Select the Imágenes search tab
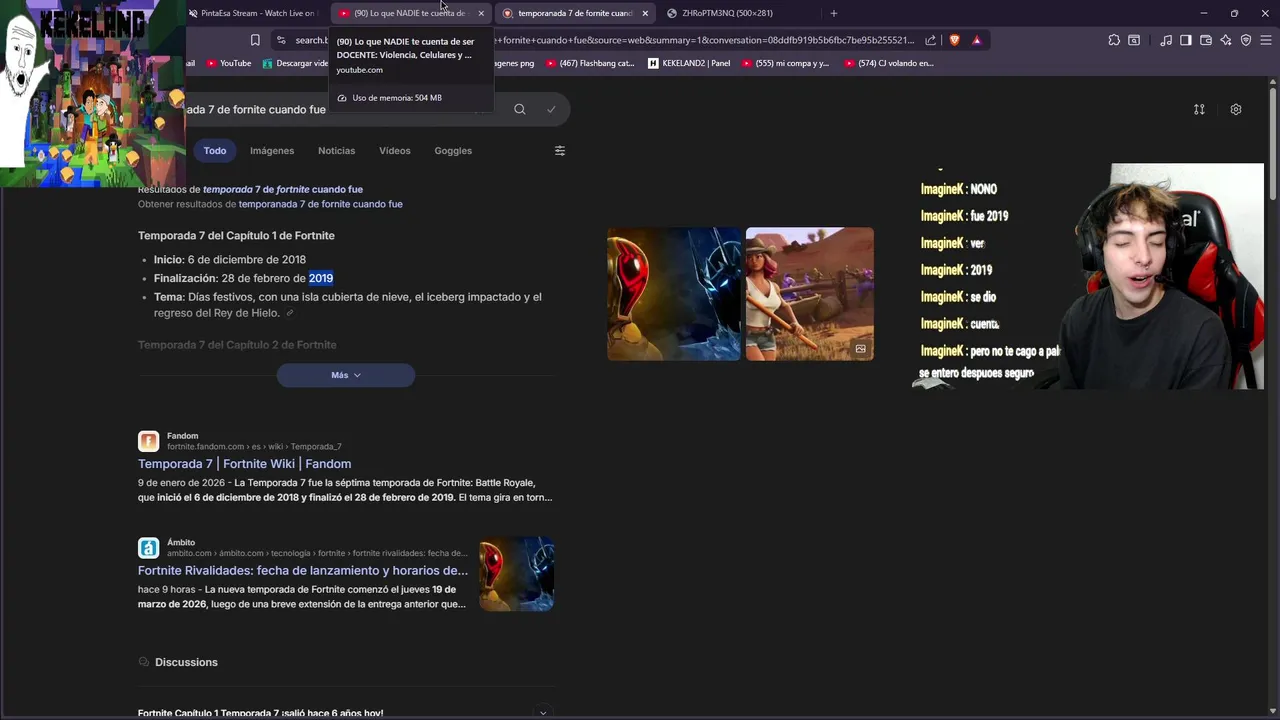 (x=272, y=151)
